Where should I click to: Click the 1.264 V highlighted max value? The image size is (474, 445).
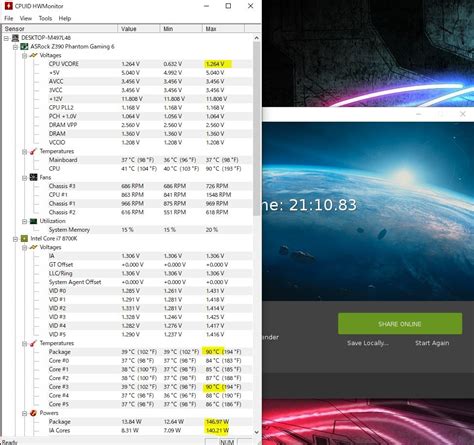click(x=215, y=64)
